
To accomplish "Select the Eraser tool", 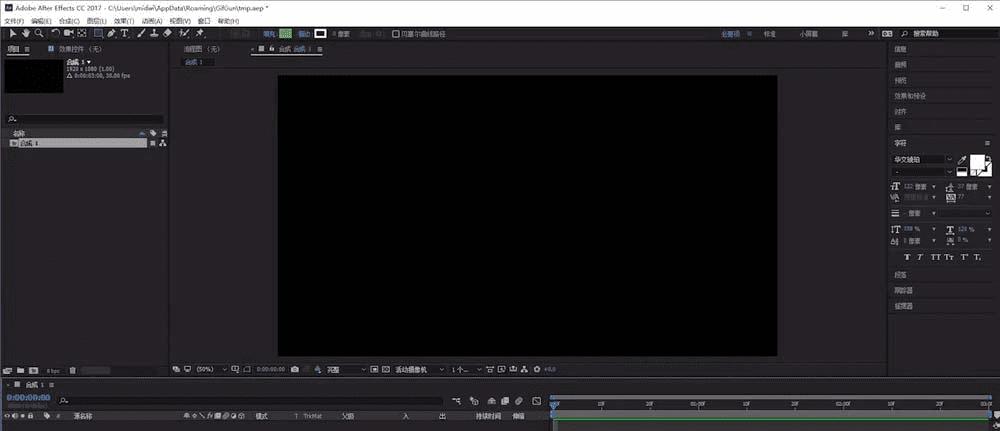I will point(168,33).
